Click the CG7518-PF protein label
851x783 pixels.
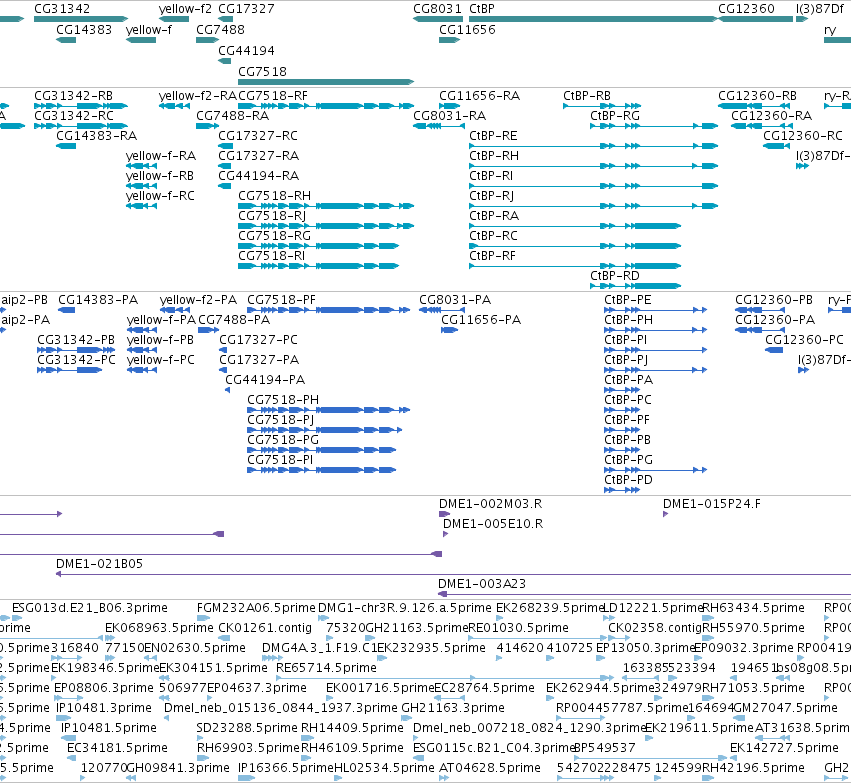pos(281,300)
